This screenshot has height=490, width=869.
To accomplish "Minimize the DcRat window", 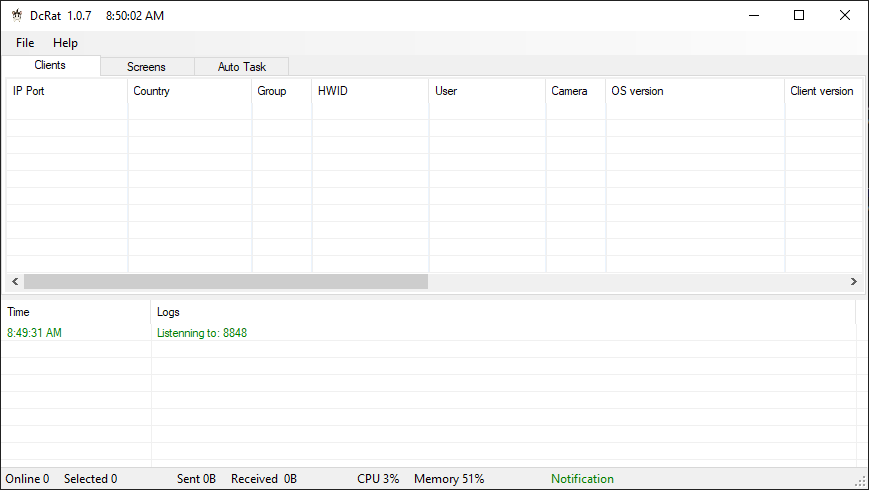I will [x=753, y=15].
